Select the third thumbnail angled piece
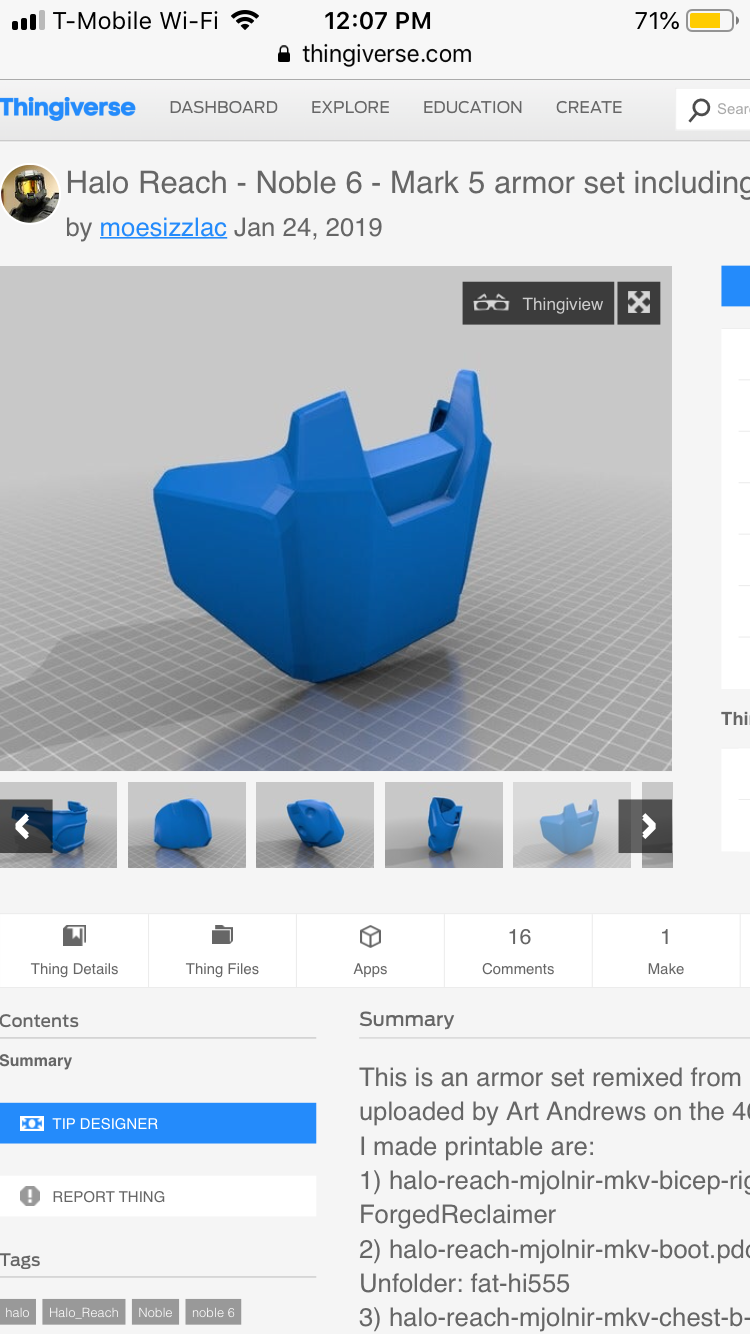This screenshot has width=750, height=1334. (x=315, y=825)
